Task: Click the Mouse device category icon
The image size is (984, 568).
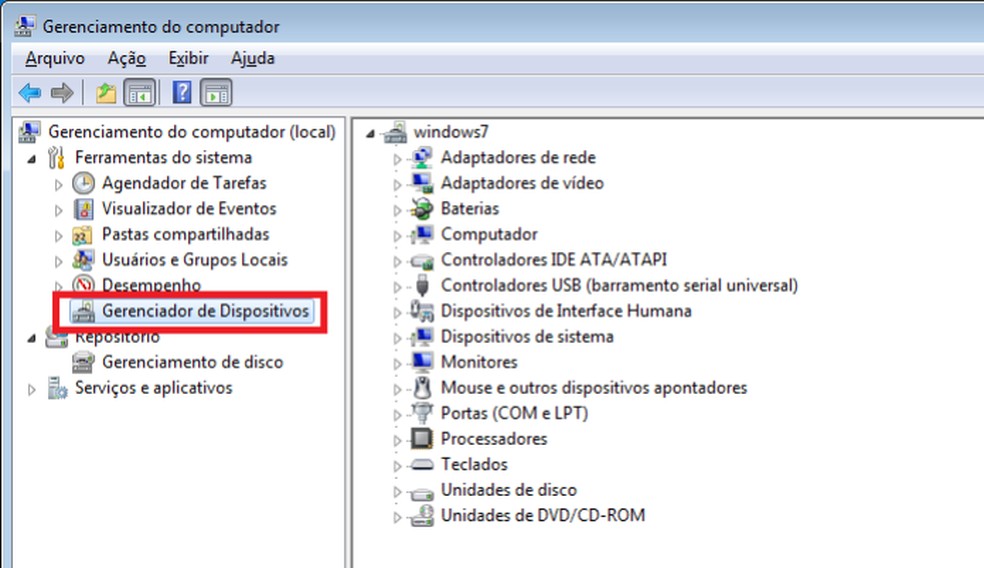Action: 422,388
